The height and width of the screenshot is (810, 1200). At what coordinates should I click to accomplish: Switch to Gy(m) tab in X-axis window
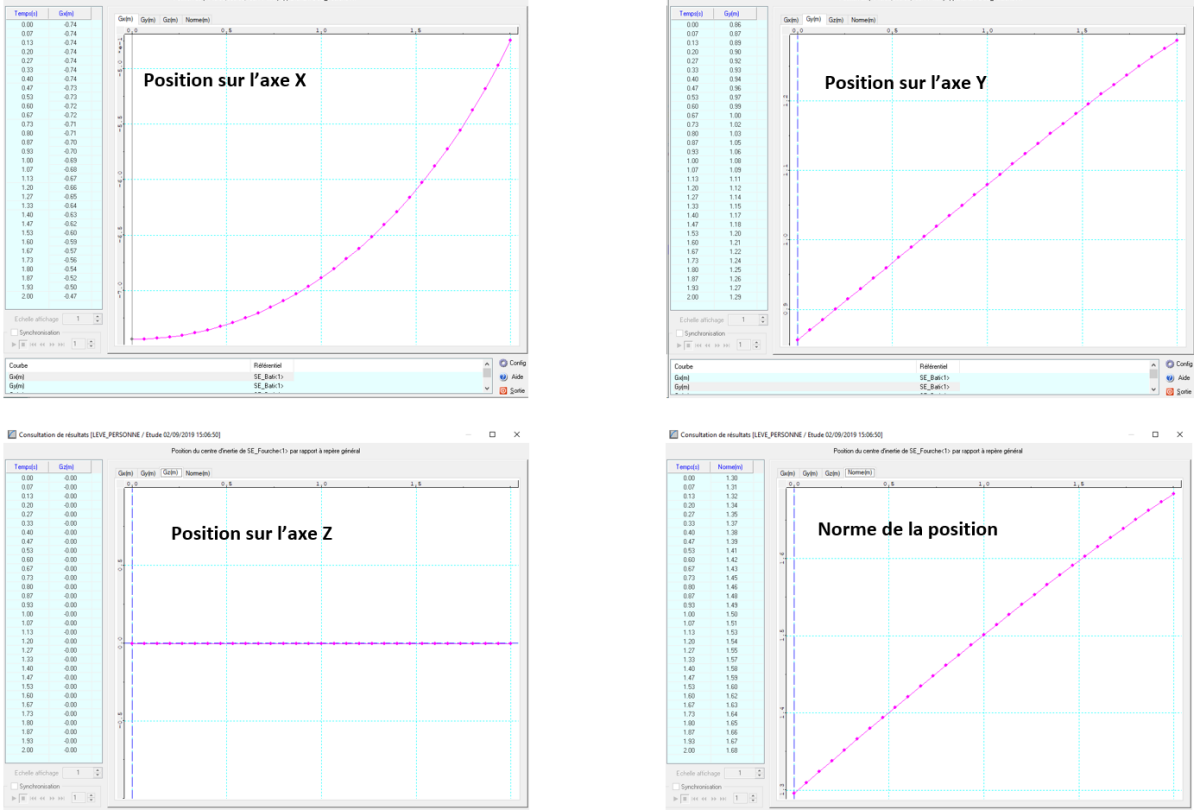(147, 19)
